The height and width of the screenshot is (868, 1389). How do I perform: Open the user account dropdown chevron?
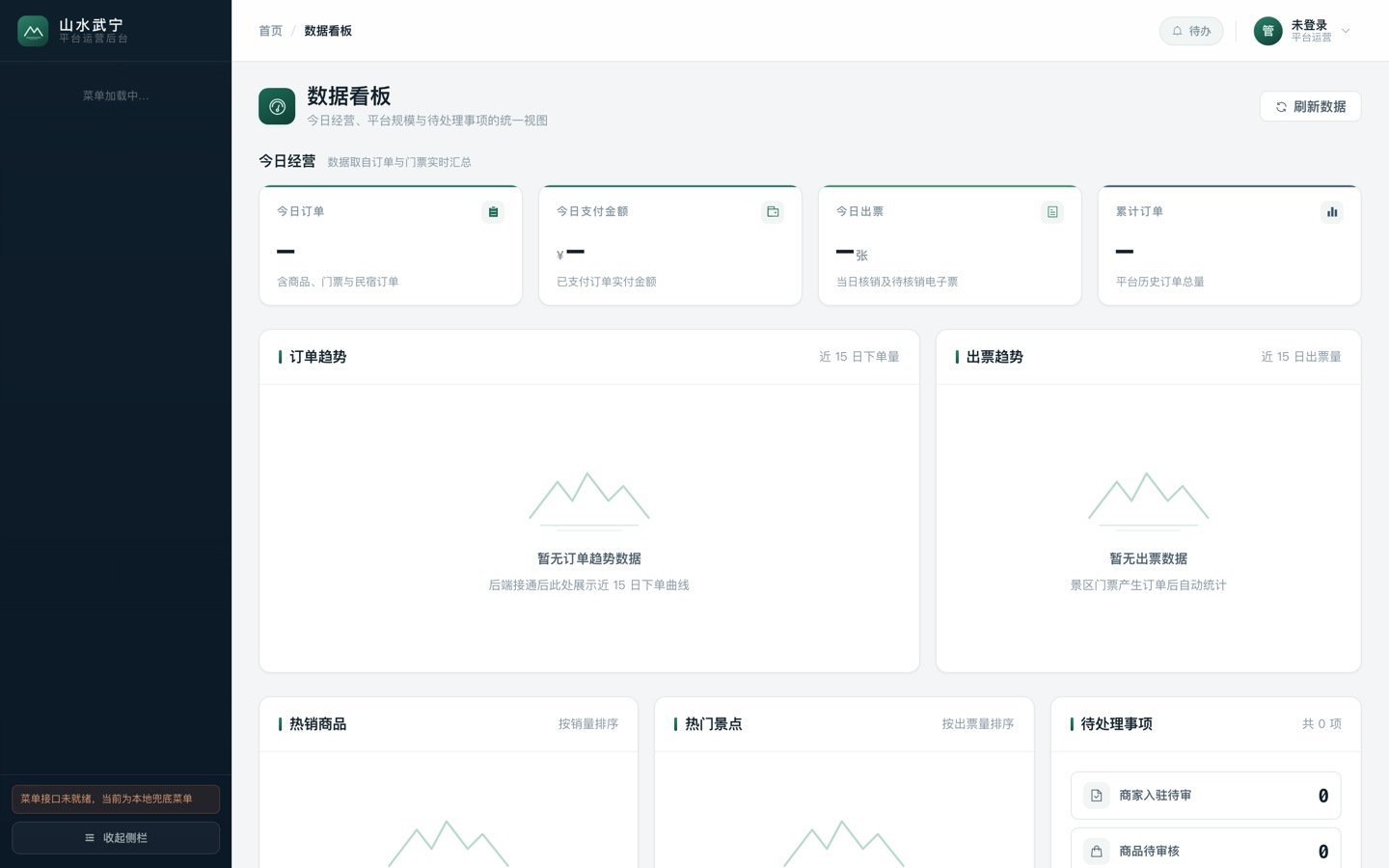coord(1346,31)
